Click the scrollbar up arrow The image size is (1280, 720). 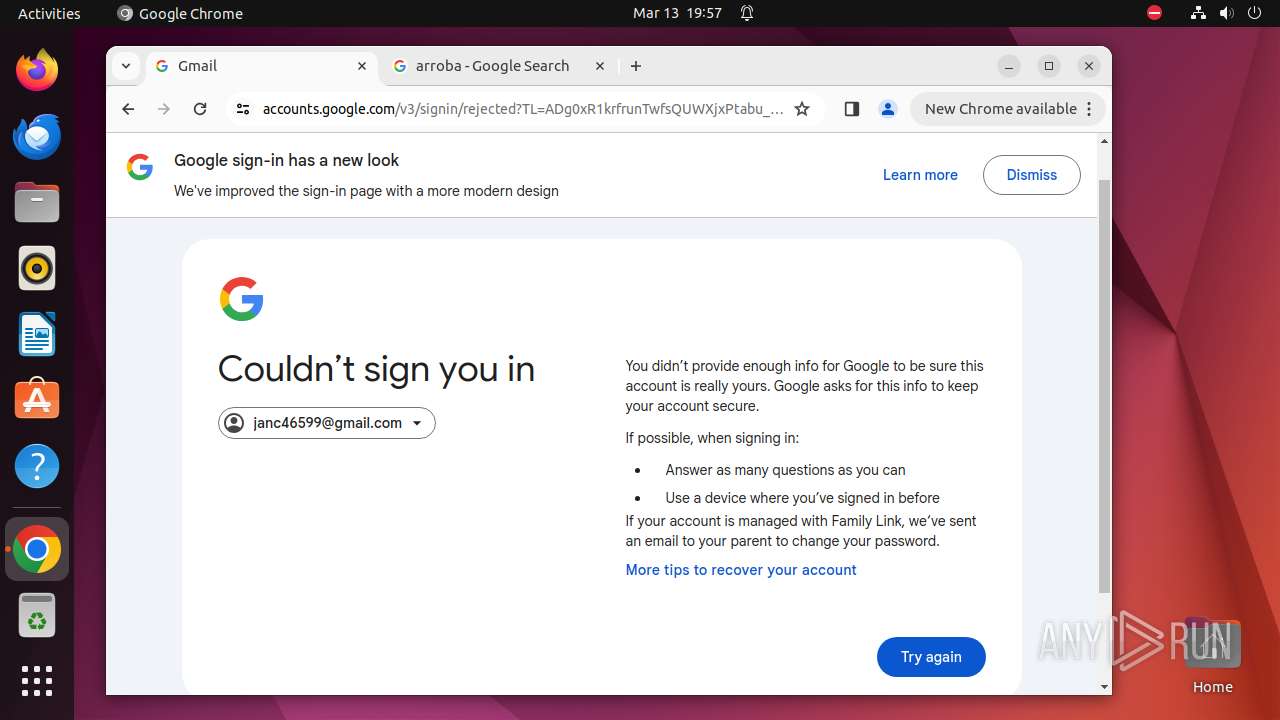[1104, 141]
